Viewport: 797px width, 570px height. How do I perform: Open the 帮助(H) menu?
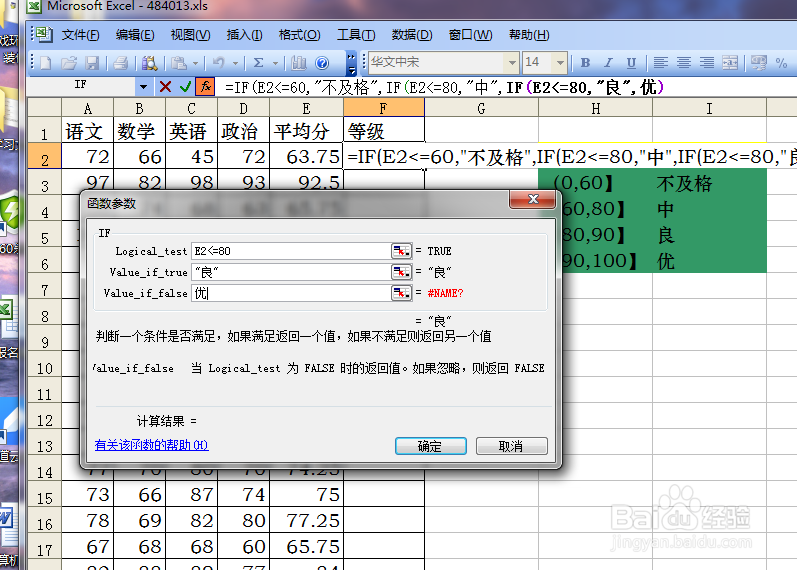529,35
